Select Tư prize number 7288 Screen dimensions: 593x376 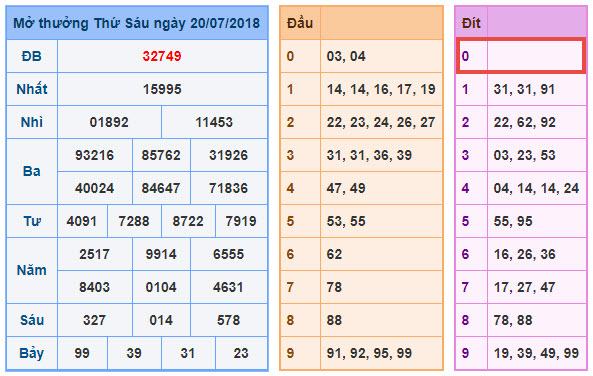click(134, 221)
